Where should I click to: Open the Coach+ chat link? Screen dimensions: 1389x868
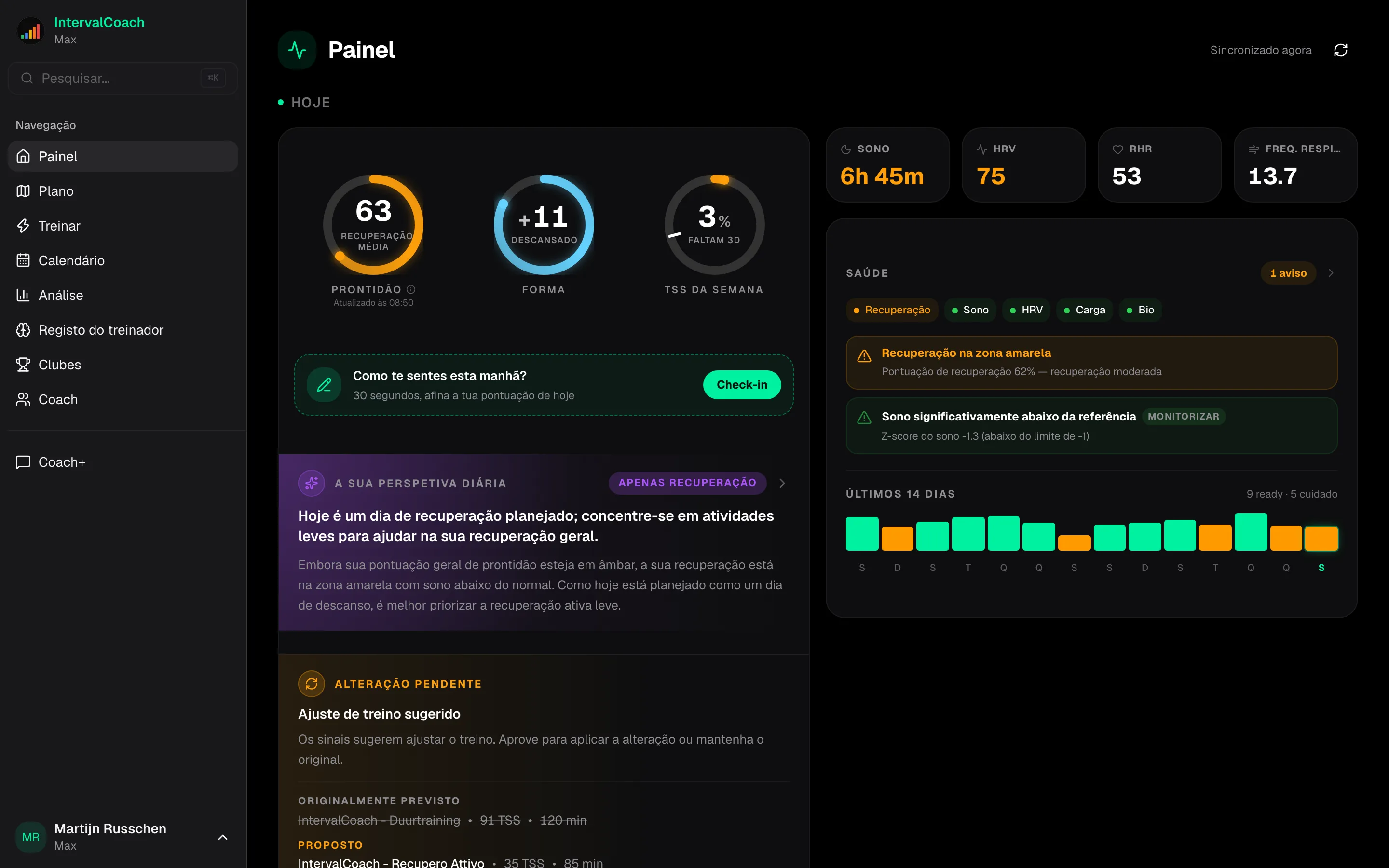pos(123,462)
